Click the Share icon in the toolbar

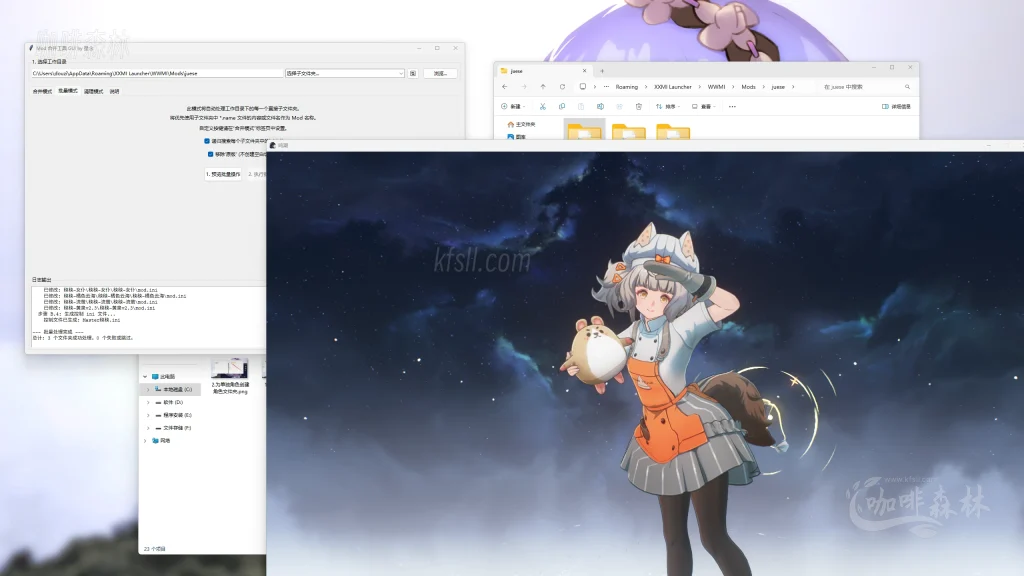tap(619, 106)
